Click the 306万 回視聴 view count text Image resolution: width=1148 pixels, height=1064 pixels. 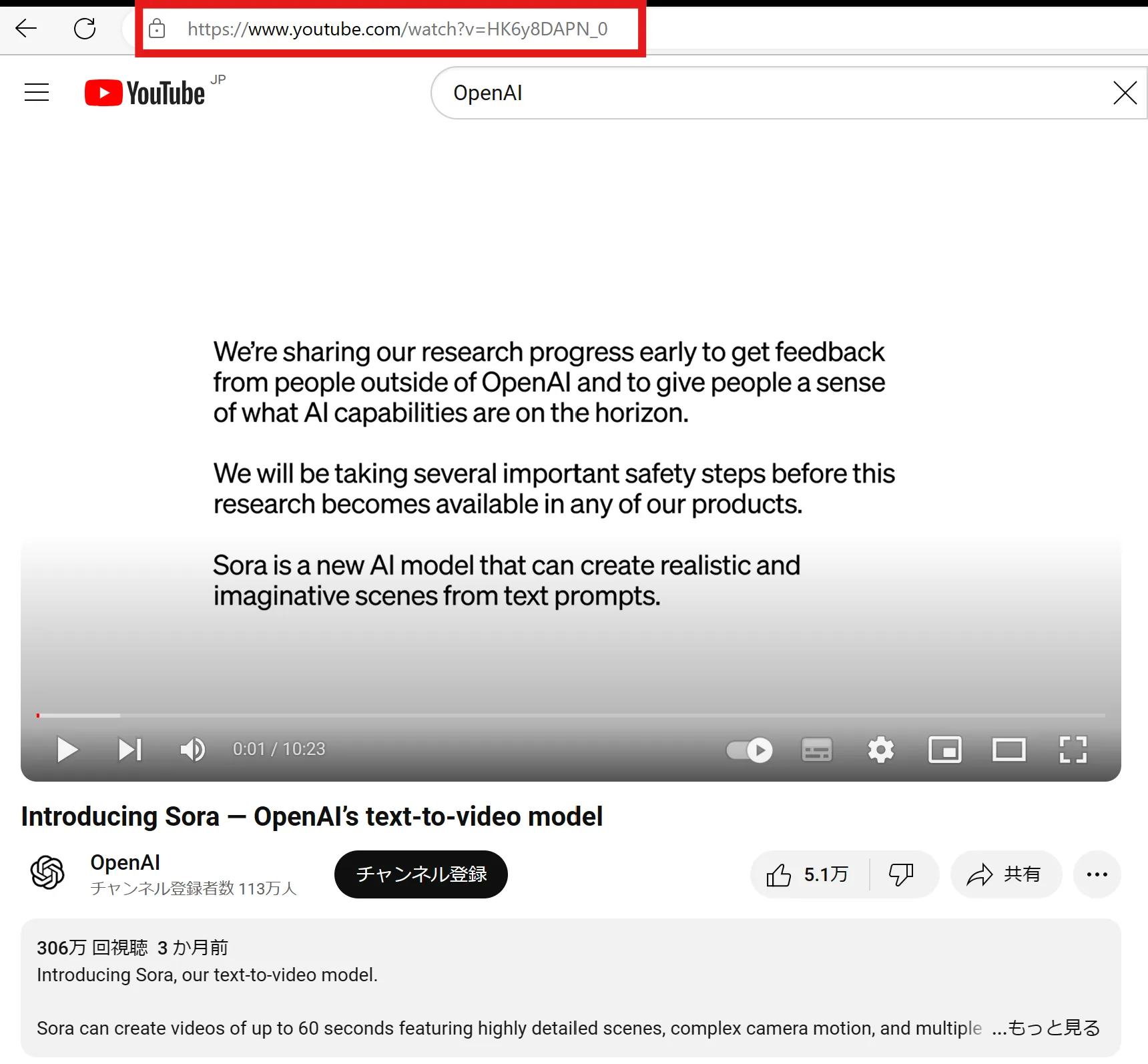[93, 948]
